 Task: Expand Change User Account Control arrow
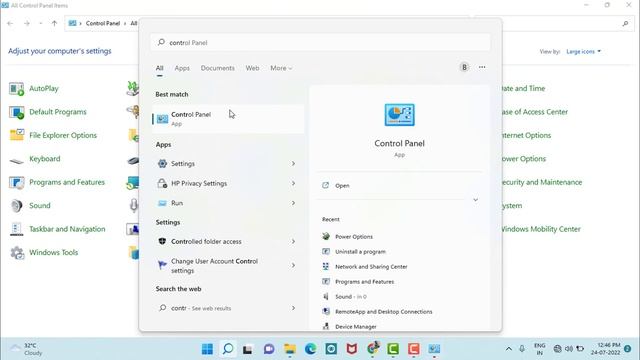point(293,265)
